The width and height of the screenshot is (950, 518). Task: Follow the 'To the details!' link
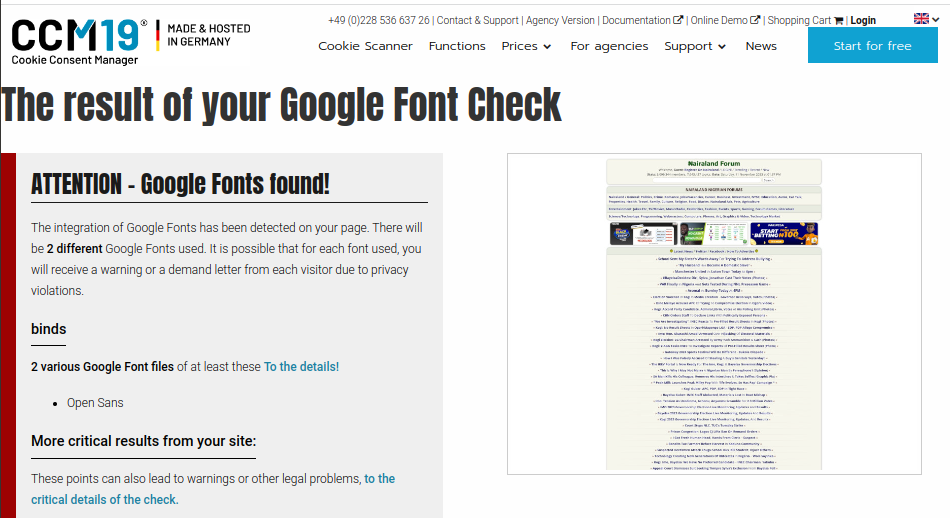[x=301, y=367]
